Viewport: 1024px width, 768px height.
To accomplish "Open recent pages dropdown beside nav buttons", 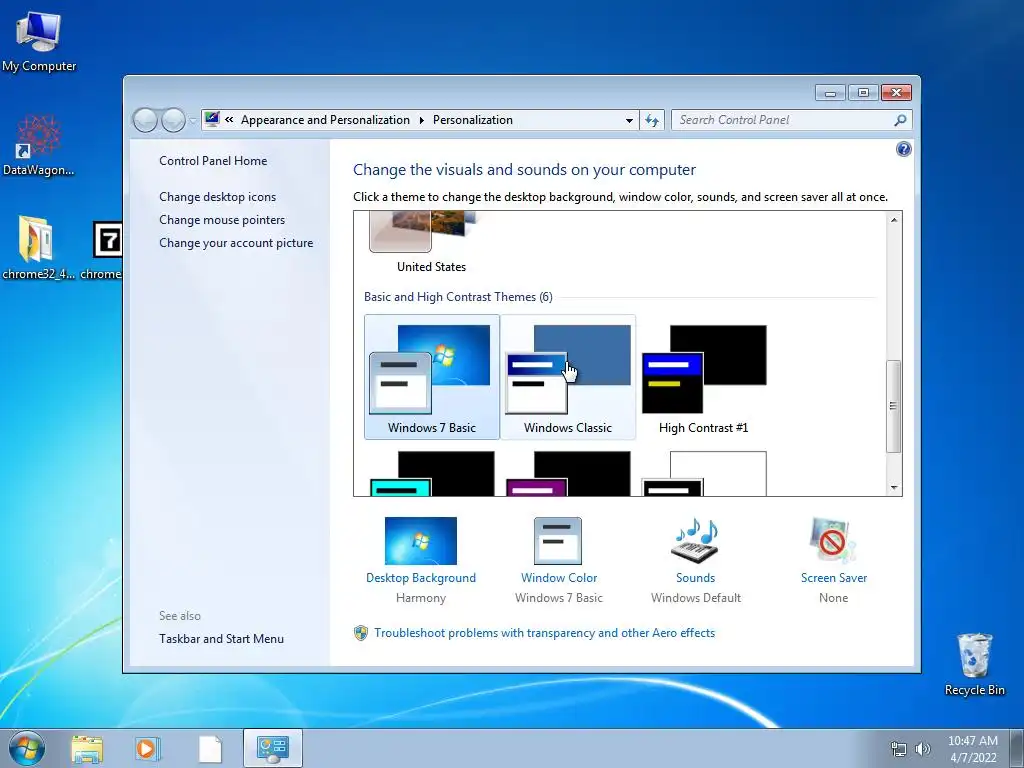I will (x=193, y=120).
